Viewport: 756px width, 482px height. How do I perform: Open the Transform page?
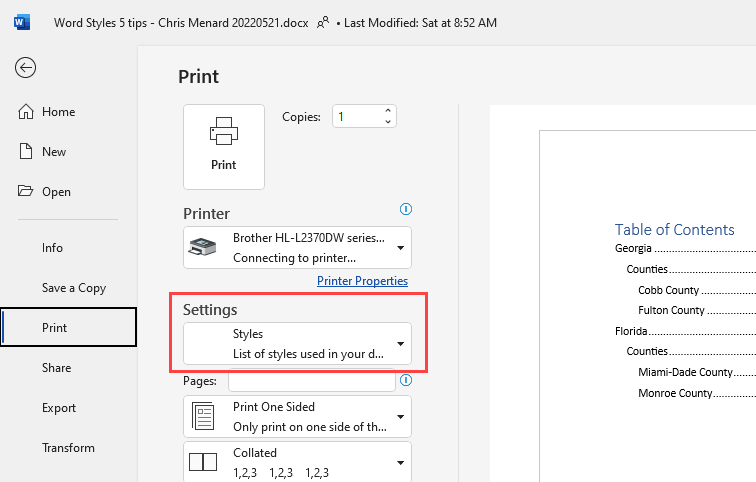click(x=68, y=448)
